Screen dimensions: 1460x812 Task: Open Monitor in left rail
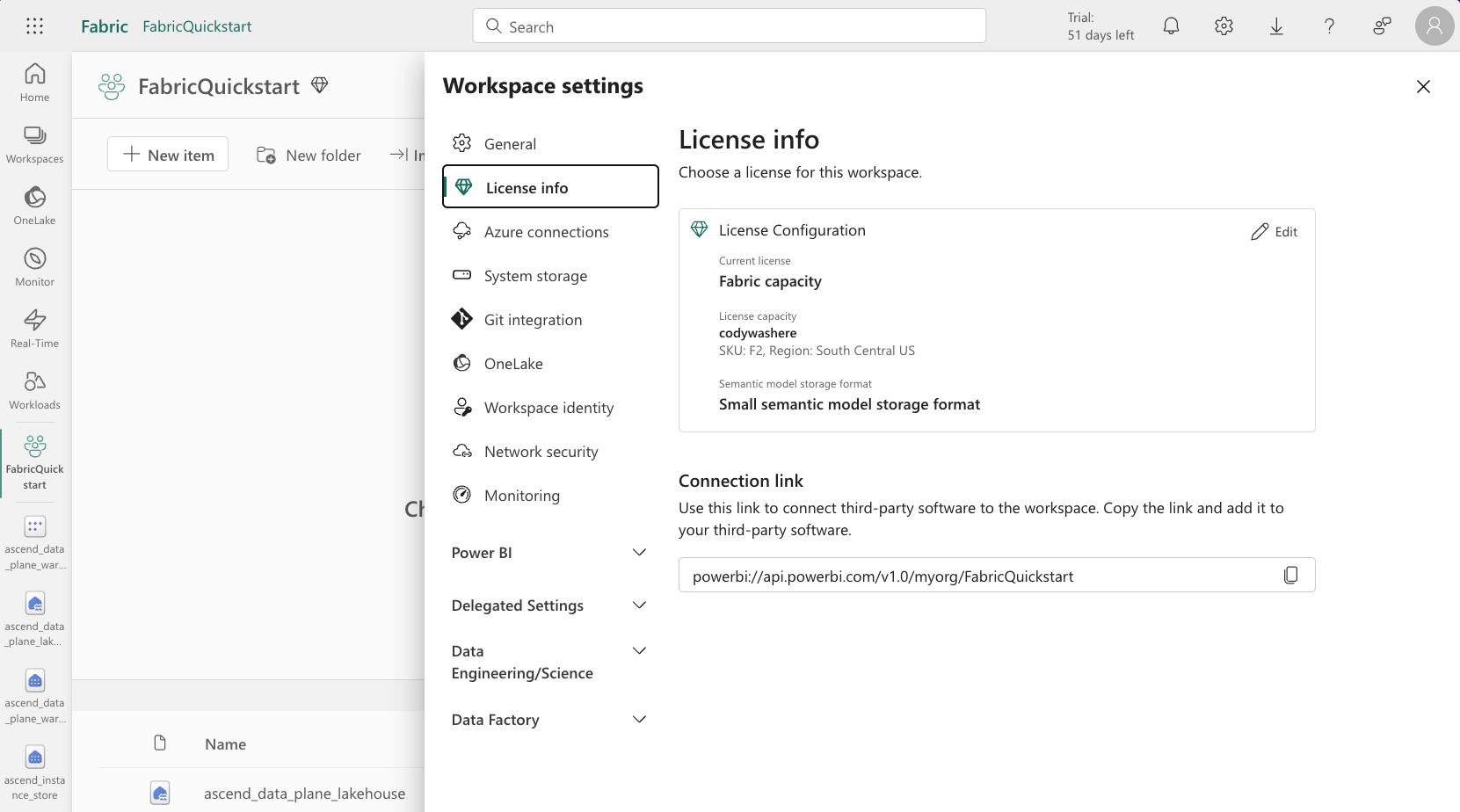click(x=35, y=267)
